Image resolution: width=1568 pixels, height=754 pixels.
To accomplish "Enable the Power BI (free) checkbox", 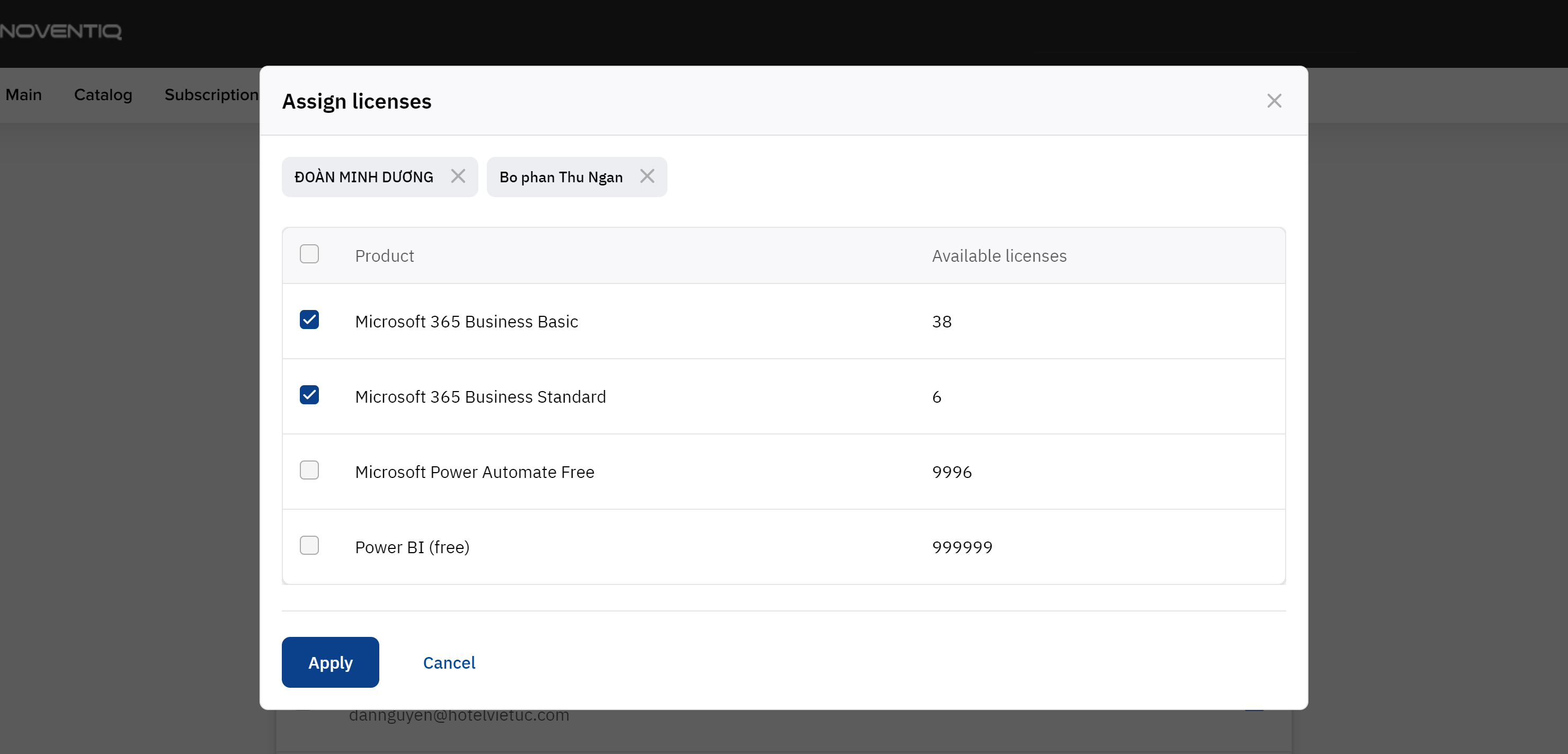I will pos(309,545).
